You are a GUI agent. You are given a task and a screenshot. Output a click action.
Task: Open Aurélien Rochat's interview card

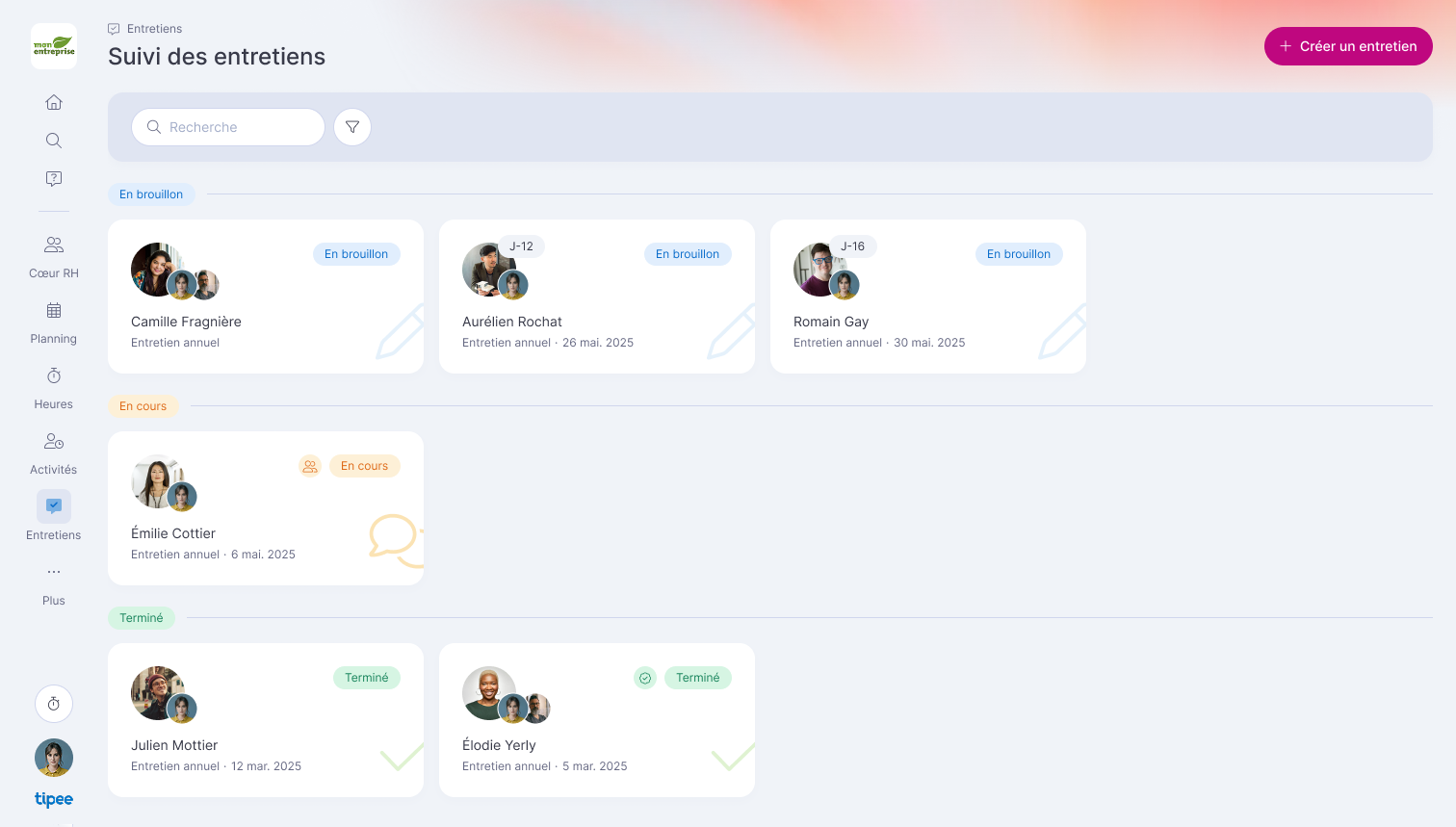597,297
